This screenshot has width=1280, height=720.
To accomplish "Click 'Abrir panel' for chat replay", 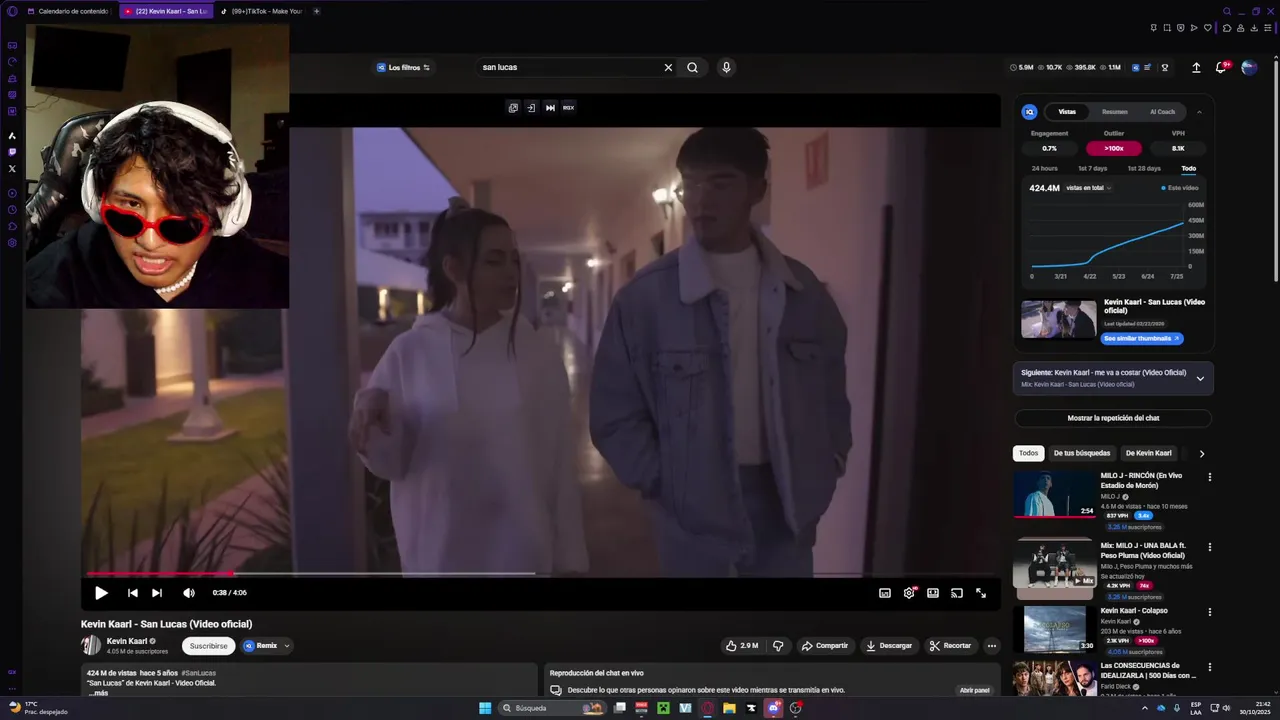I will click(x=974, y=690).
